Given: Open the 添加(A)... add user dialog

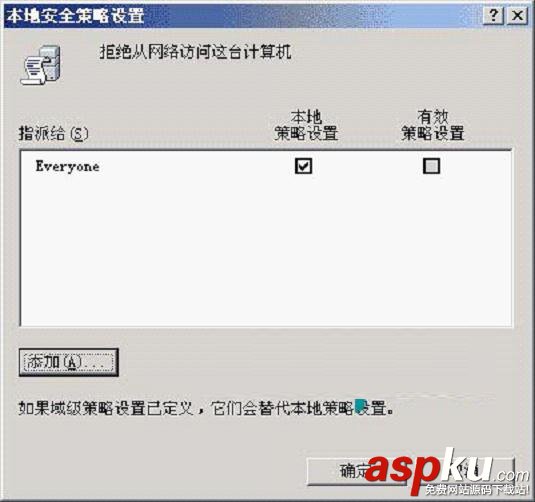Looking at the screenshot, I should point(69,362).
